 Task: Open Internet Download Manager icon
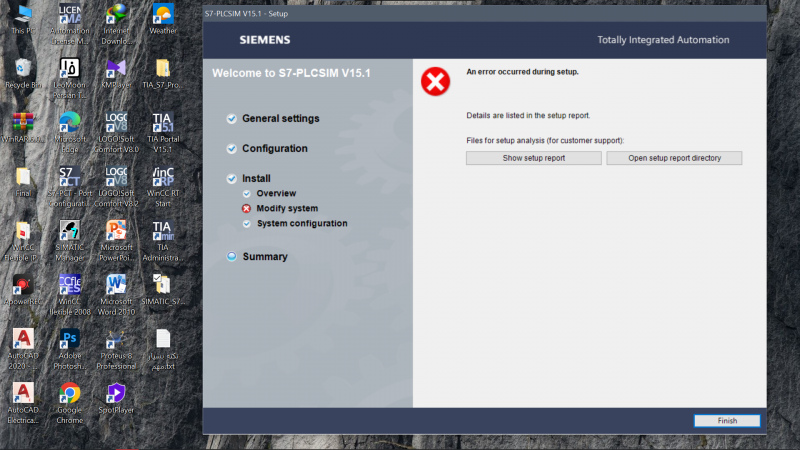116,24
